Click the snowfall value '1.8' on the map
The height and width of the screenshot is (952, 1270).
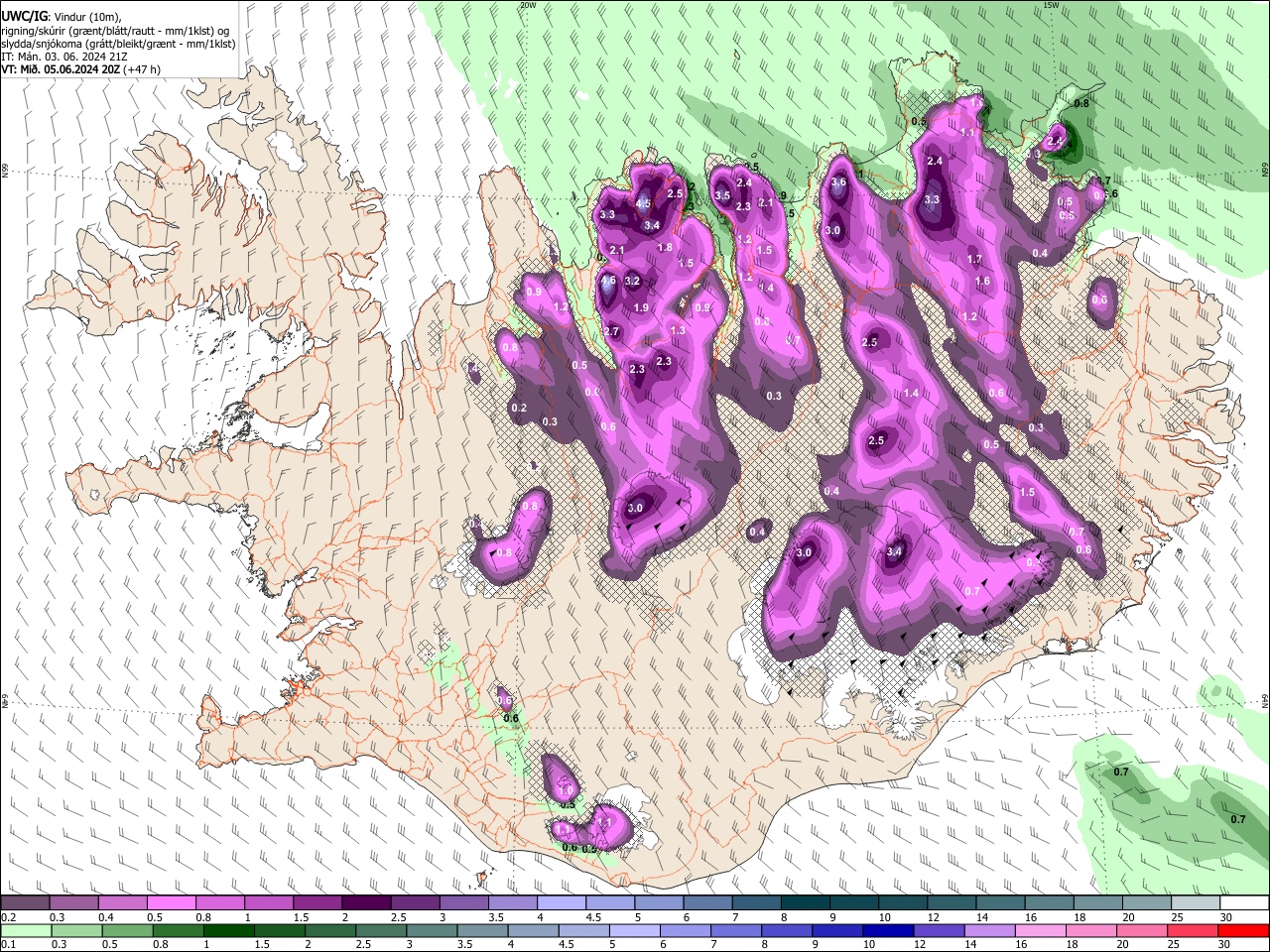pos(665,248)
